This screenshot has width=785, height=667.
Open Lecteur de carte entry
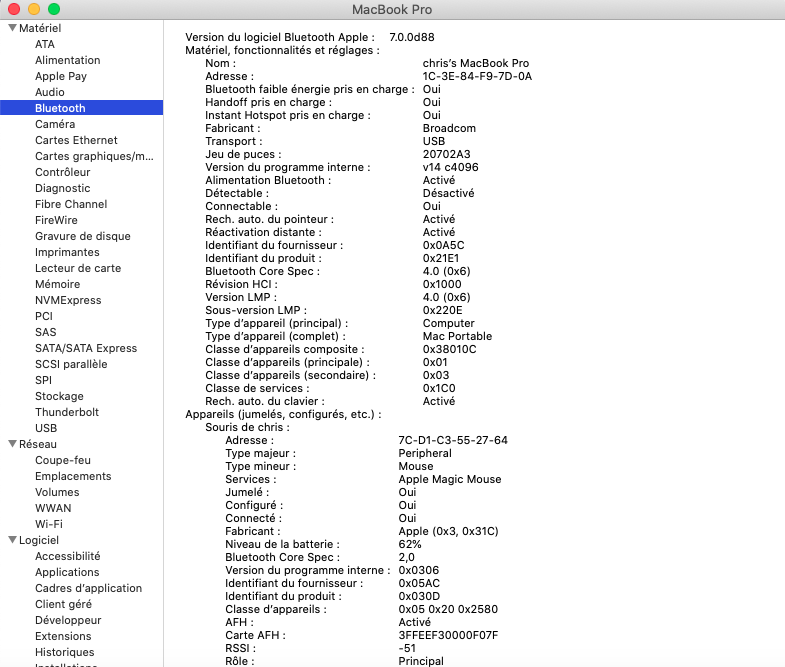point(78,268)
